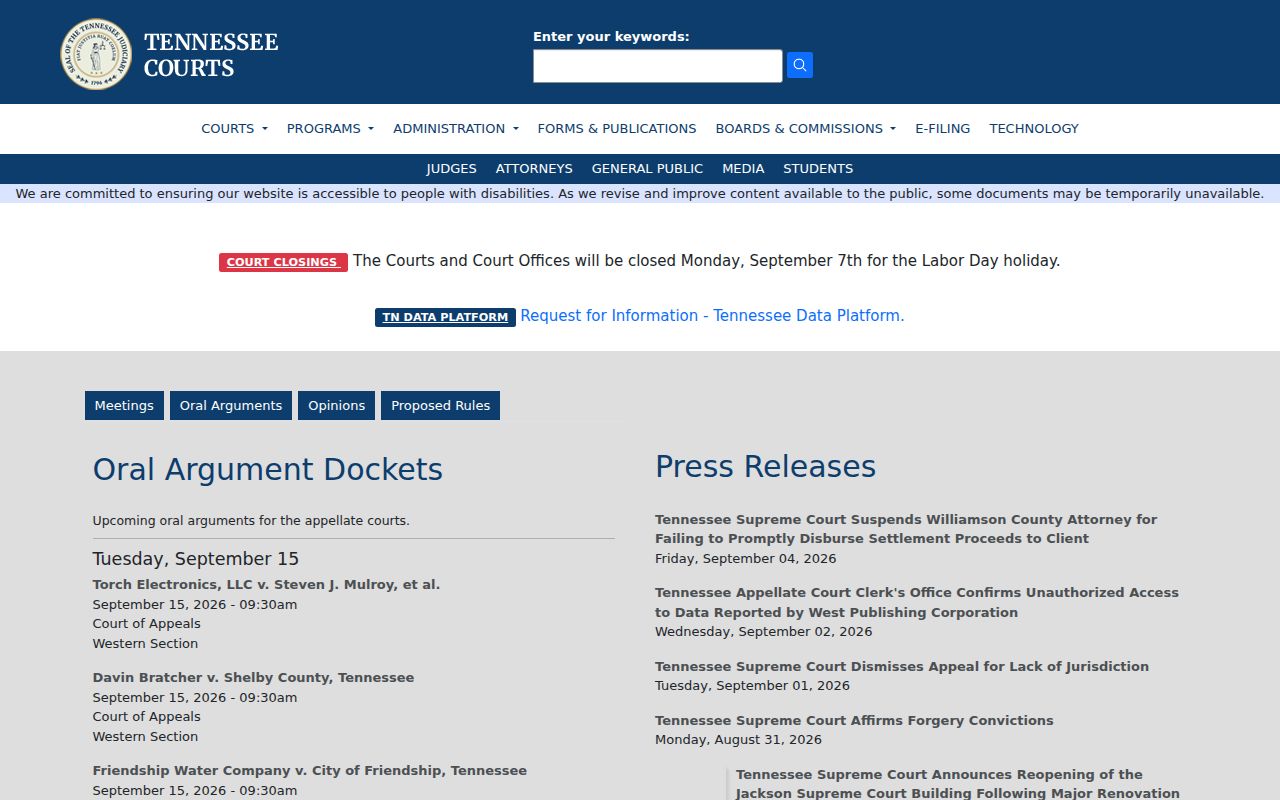Switch to the Proposed Rules tab
Image resolution: width=1280 pixels, height=800 pixels.
tap(440, 405)
